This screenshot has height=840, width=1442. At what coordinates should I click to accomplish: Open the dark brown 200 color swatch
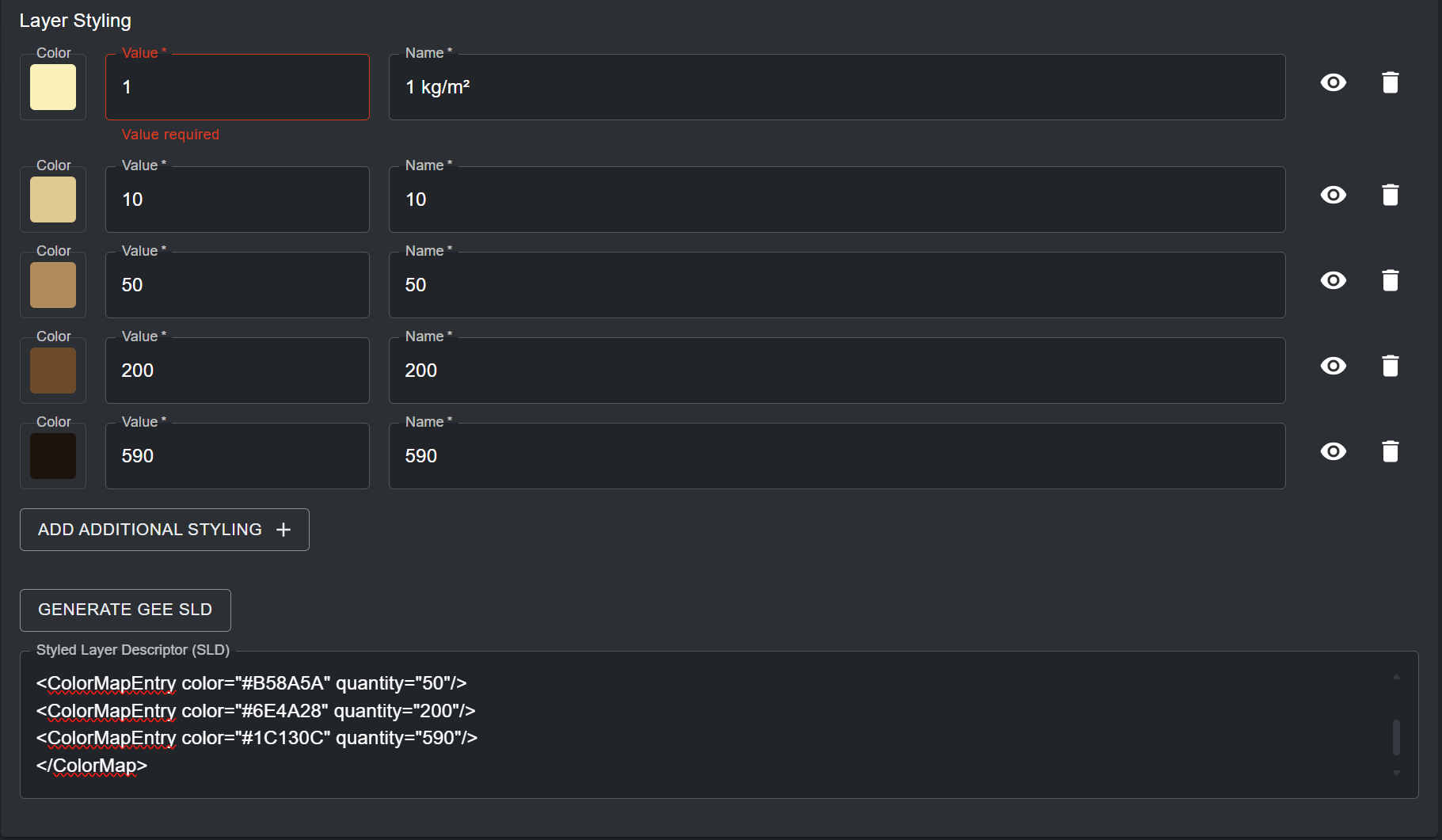tap(53, 371)
